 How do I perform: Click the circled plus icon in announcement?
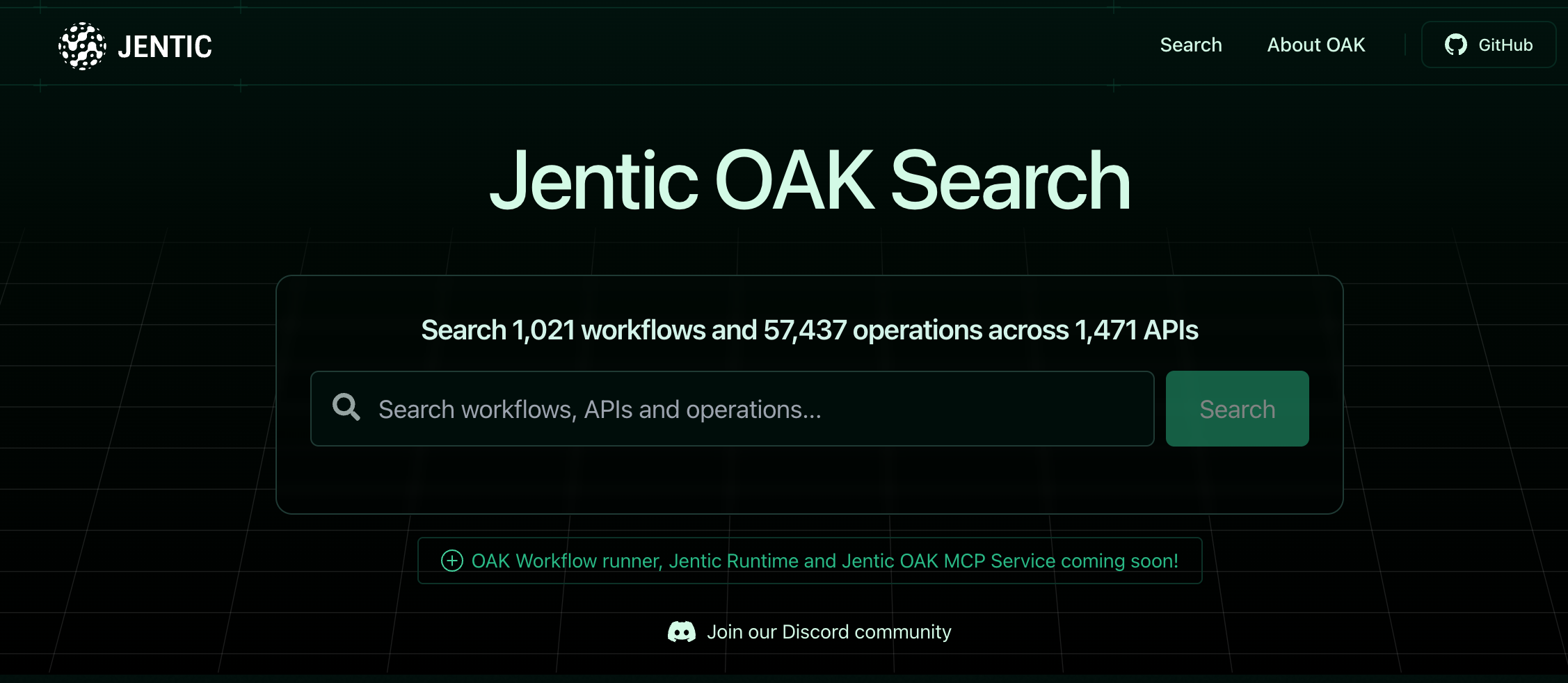452,561
